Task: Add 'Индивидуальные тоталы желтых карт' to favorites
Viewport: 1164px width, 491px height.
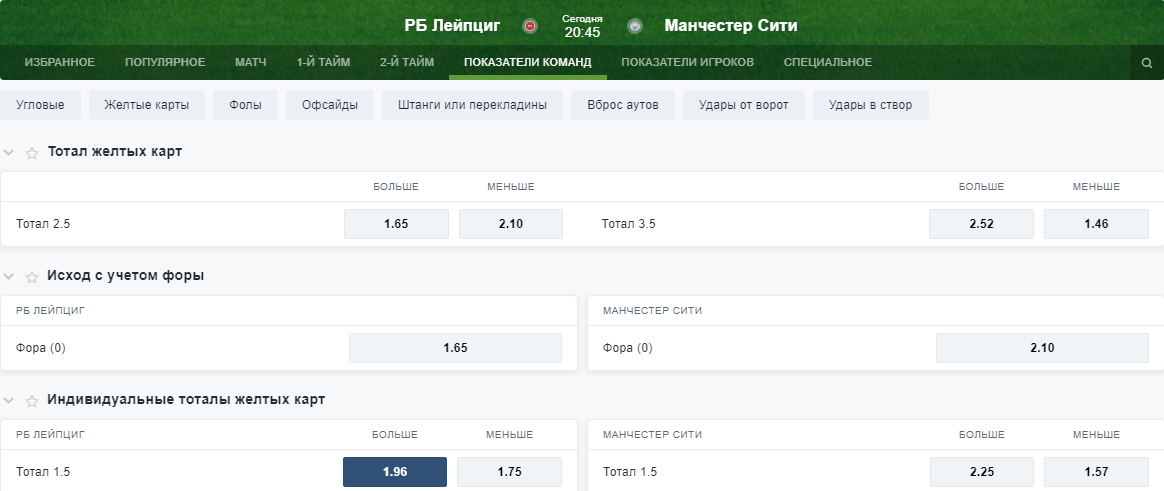Action: [x=32, y=401]
